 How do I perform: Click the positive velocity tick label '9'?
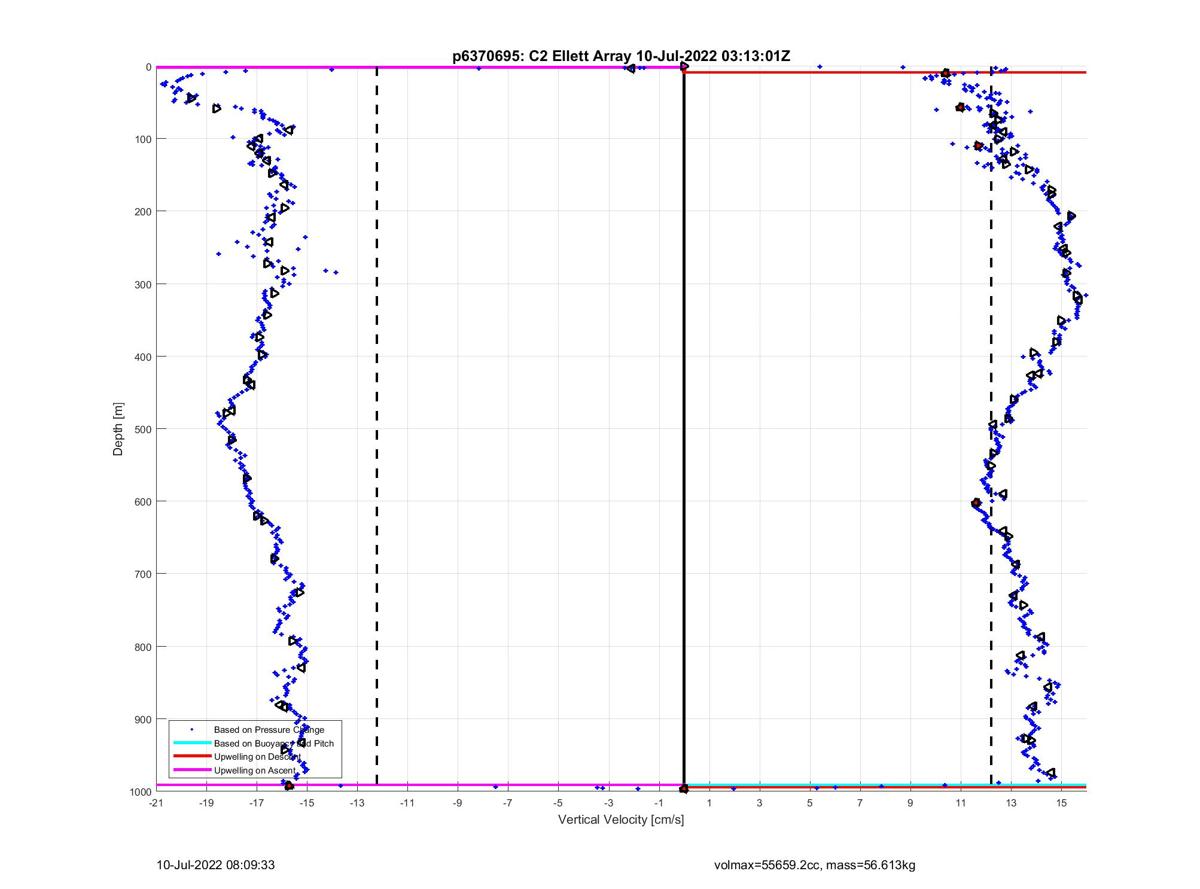coord(910,802)
